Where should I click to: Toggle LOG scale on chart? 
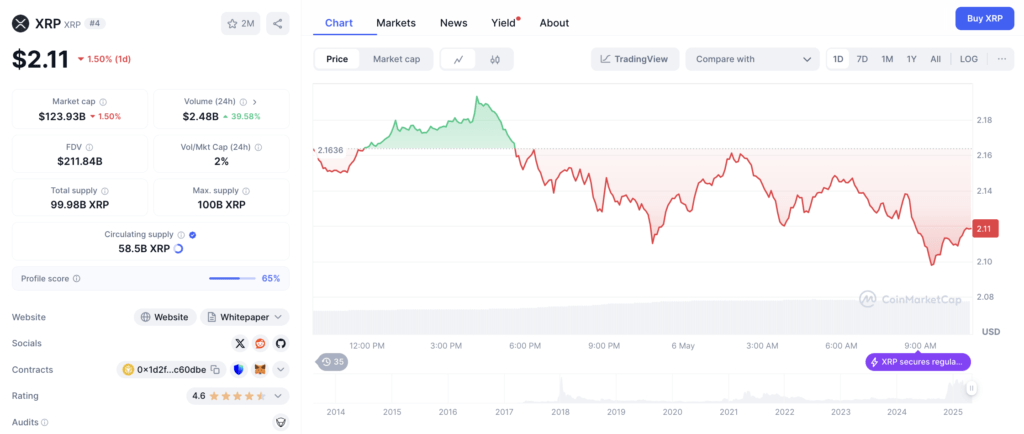coord(968,59)
